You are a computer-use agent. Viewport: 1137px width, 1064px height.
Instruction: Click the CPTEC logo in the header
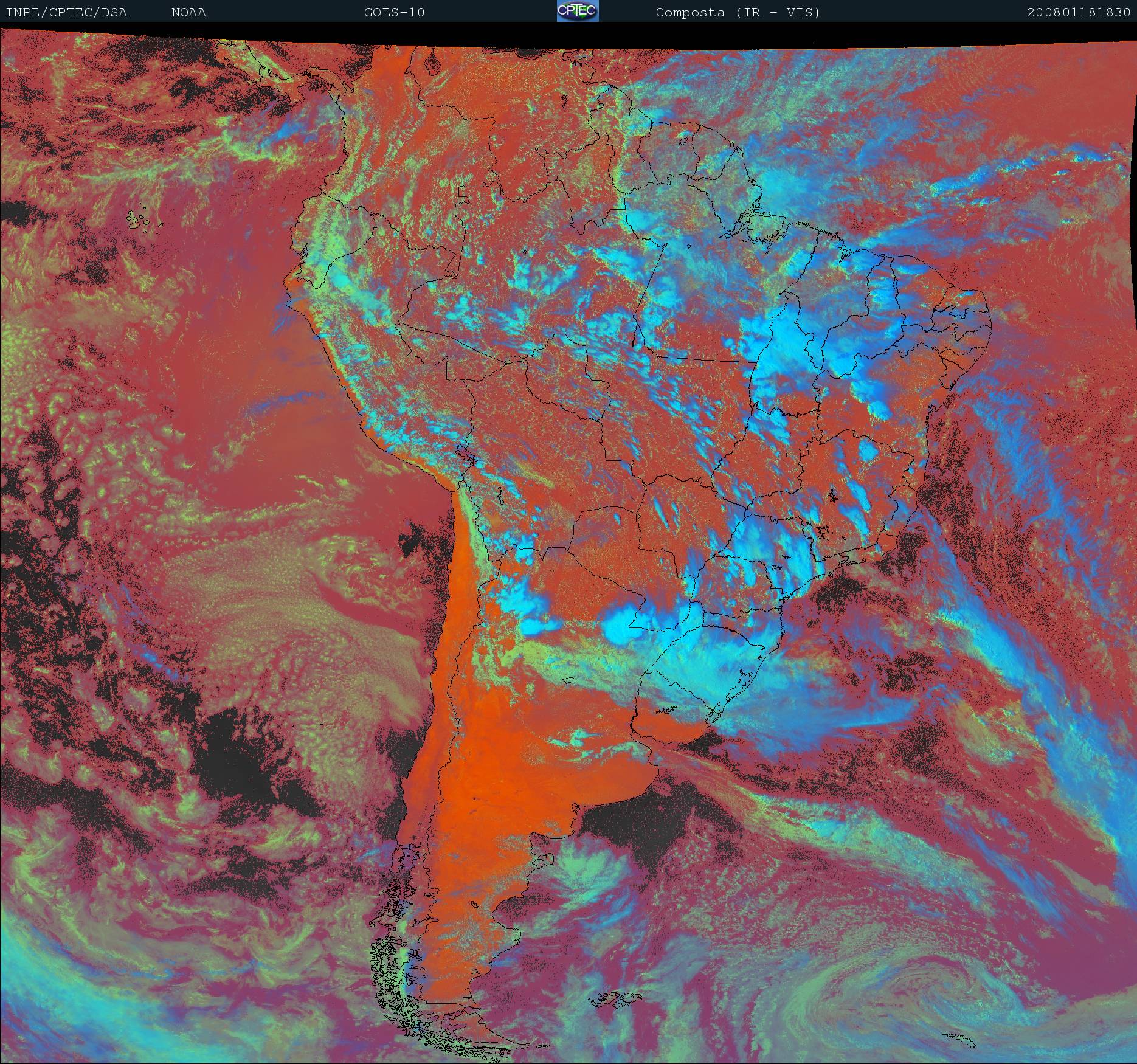pyautogui.click(x=578, y=11)
